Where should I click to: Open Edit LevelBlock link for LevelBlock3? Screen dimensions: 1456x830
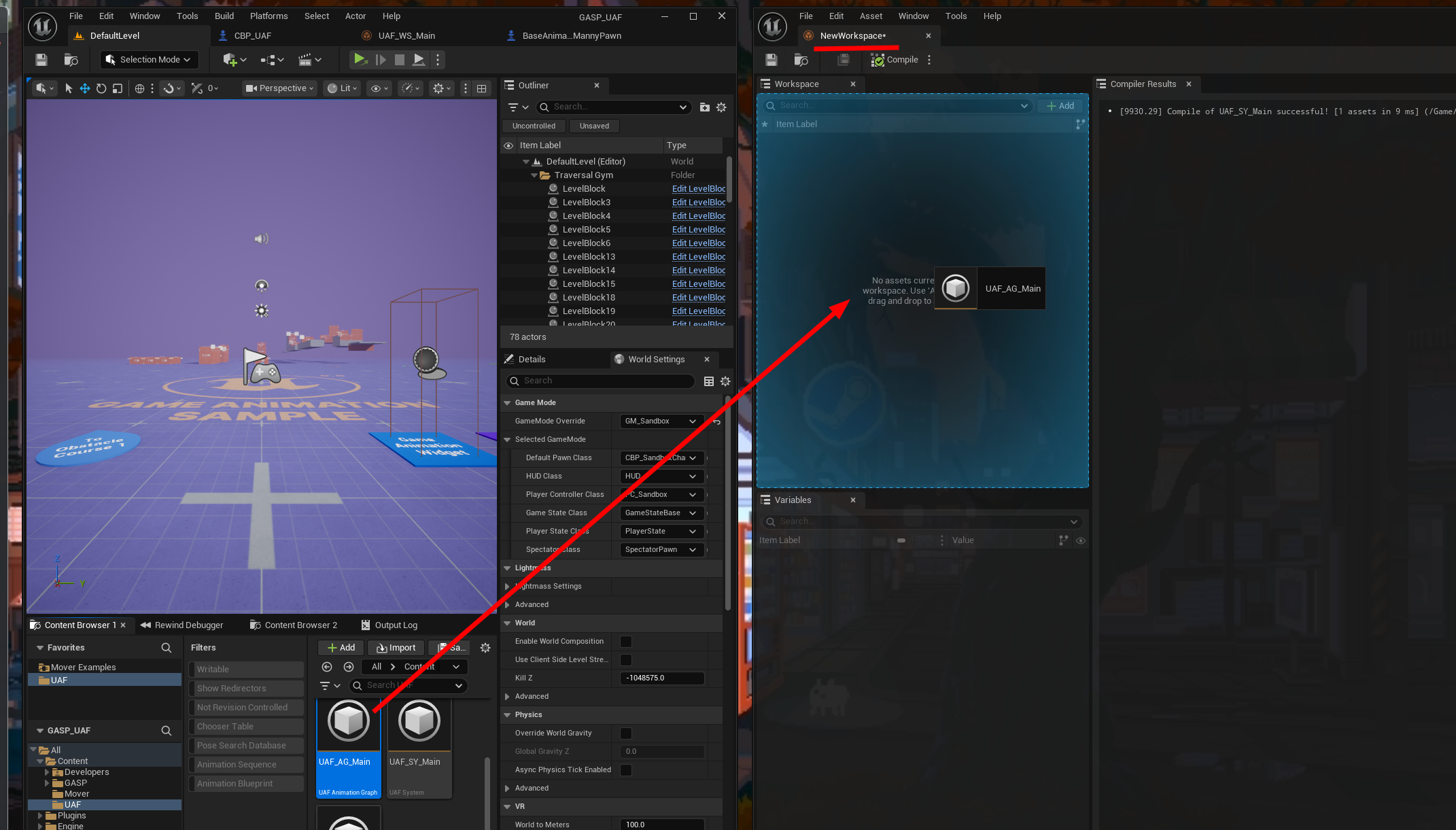coord(698,203)
